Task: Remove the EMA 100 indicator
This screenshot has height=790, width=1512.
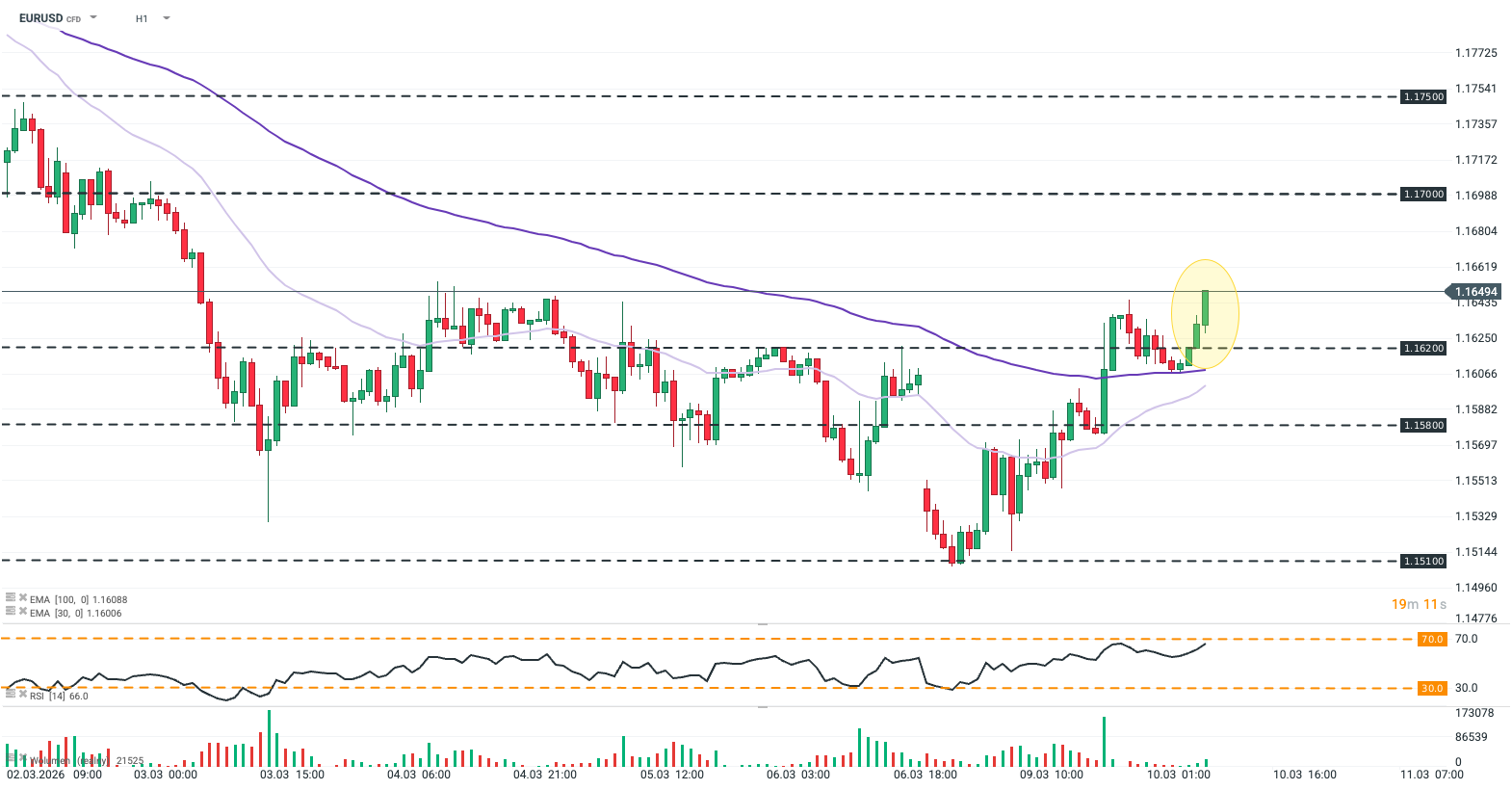Action: [22, 598]
